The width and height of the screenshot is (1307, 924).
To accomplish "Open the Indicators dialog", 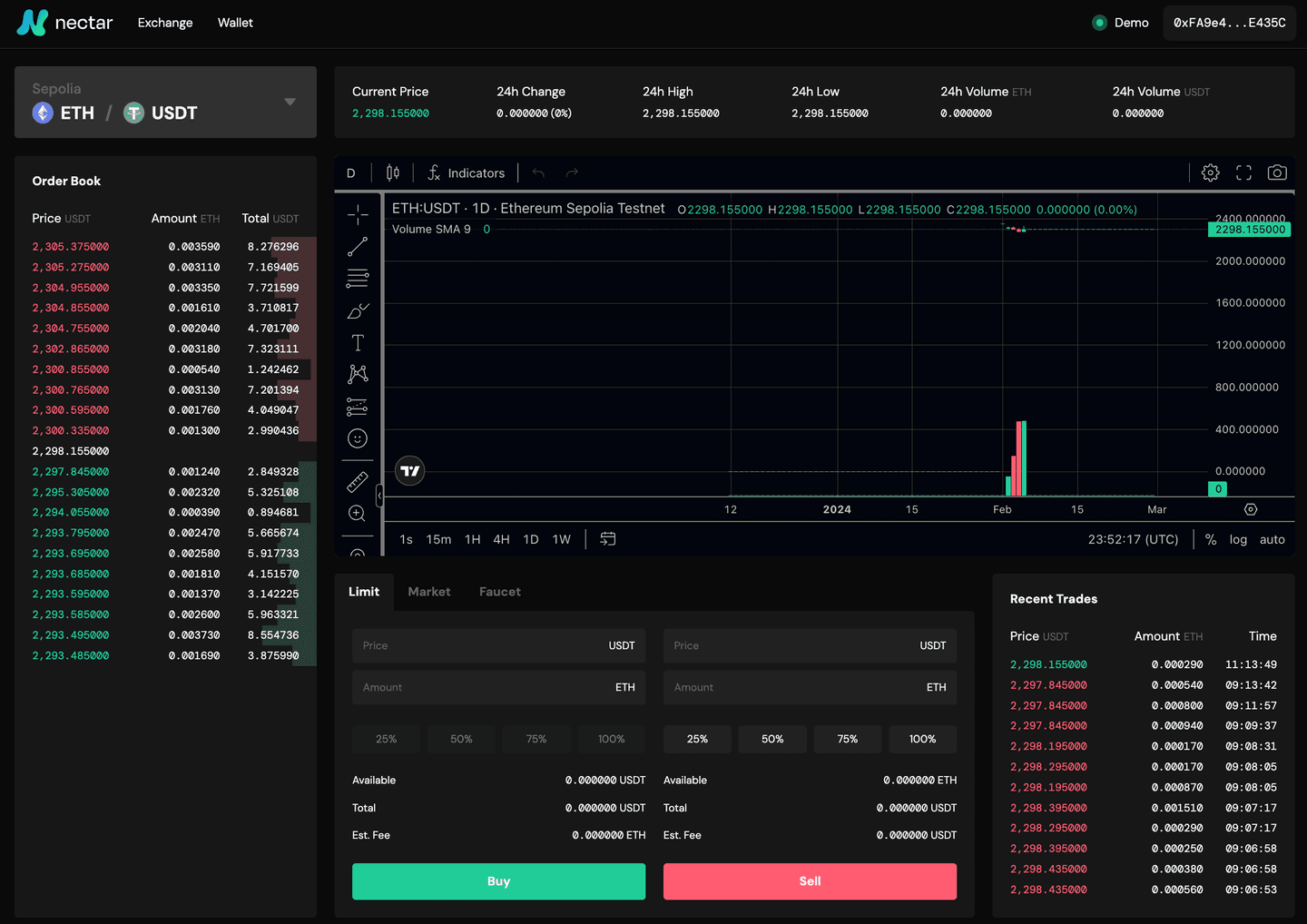I will coord(467,172).
